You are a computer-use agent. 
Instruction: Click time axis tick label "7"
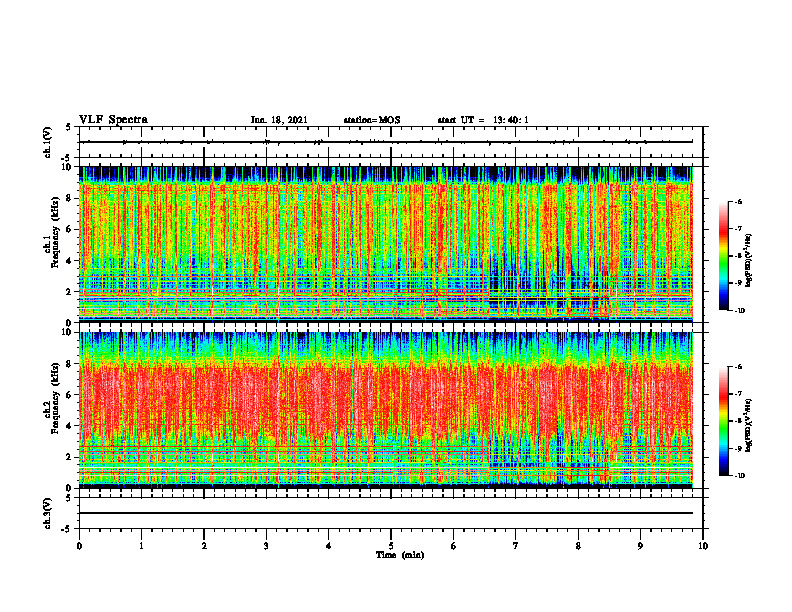[516, 546]
